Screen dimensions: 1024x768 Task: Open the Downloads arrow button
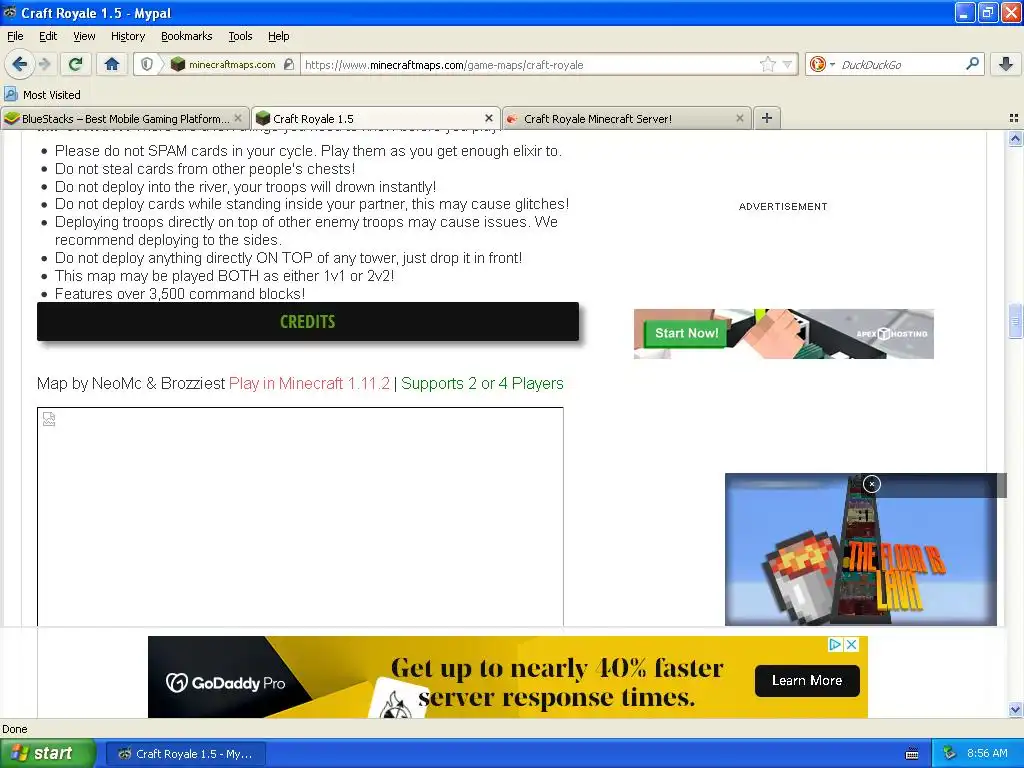tap(1006, 64)
